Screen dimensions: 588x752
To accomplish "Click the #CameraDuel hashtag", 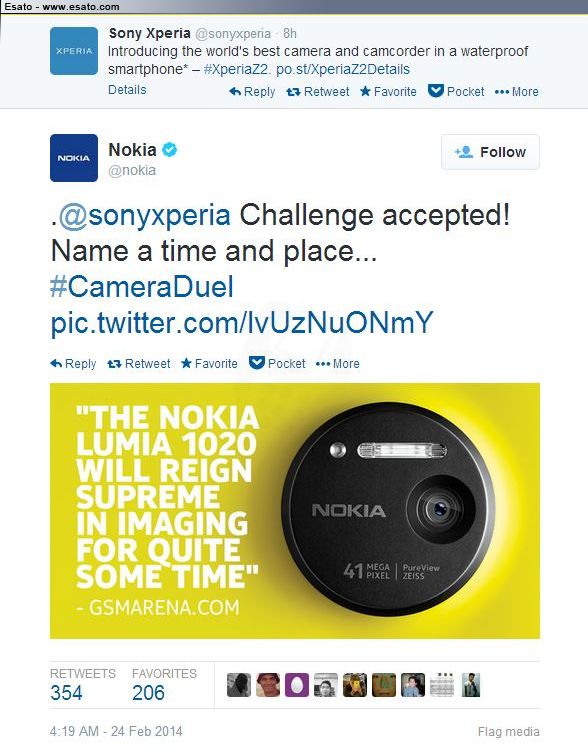I will click(142, 287).
